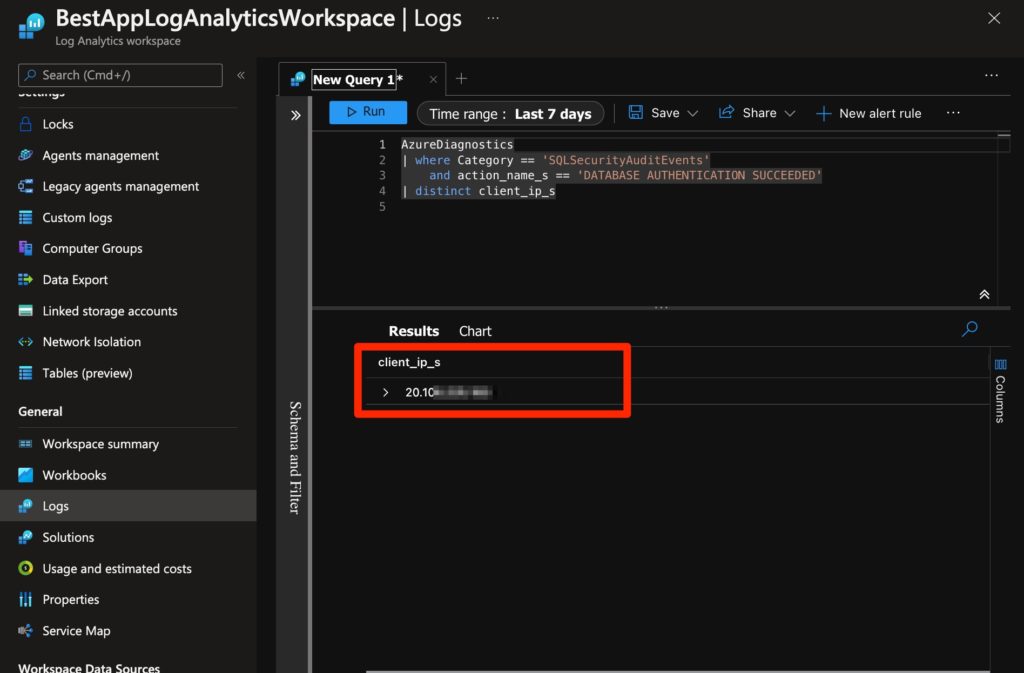Collapse the query editor with double chevron up
The width and height of the screenshot is (1024, 673).
click(984, 294)
